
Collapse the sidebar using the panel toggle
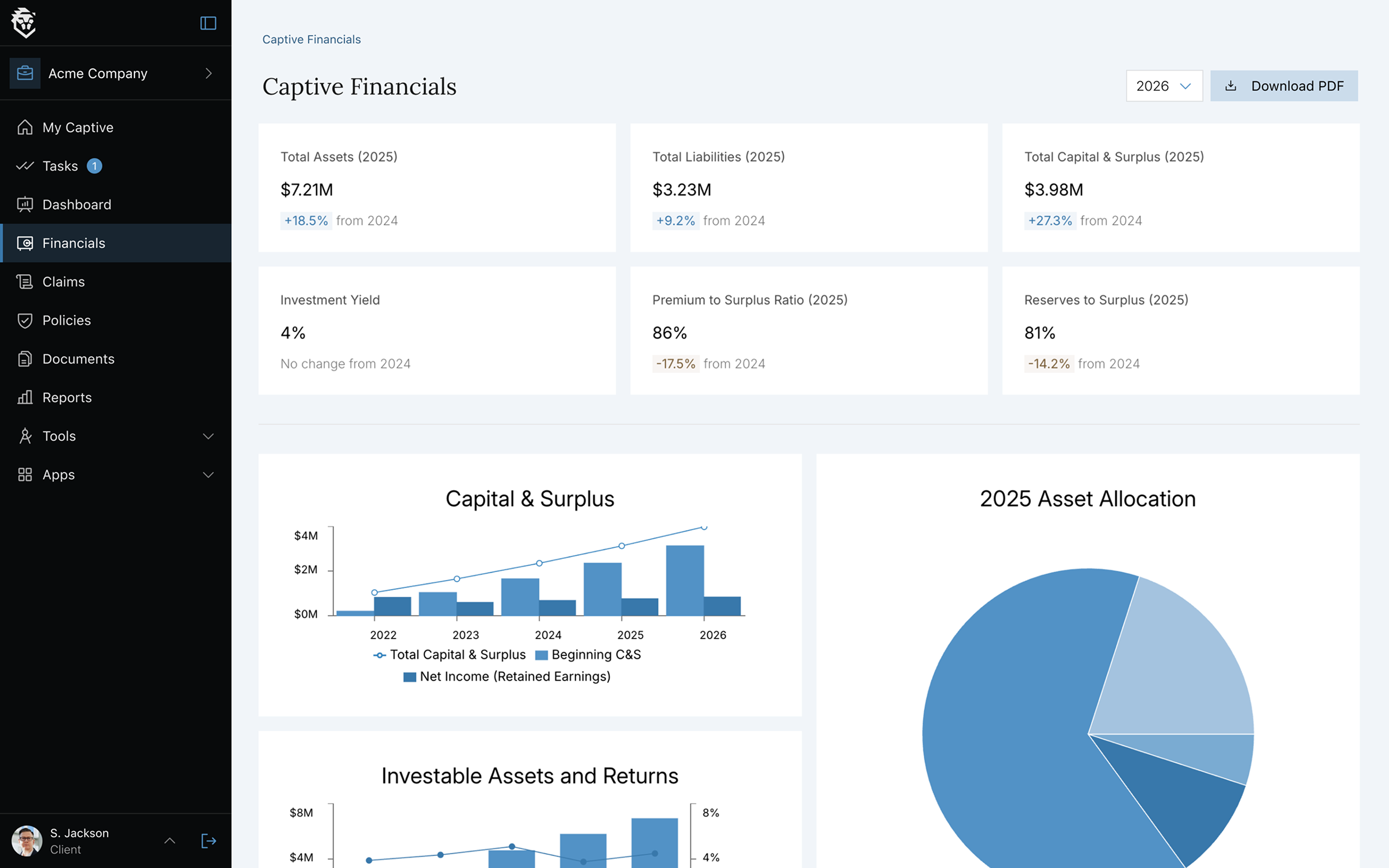[x=208, y=23]
